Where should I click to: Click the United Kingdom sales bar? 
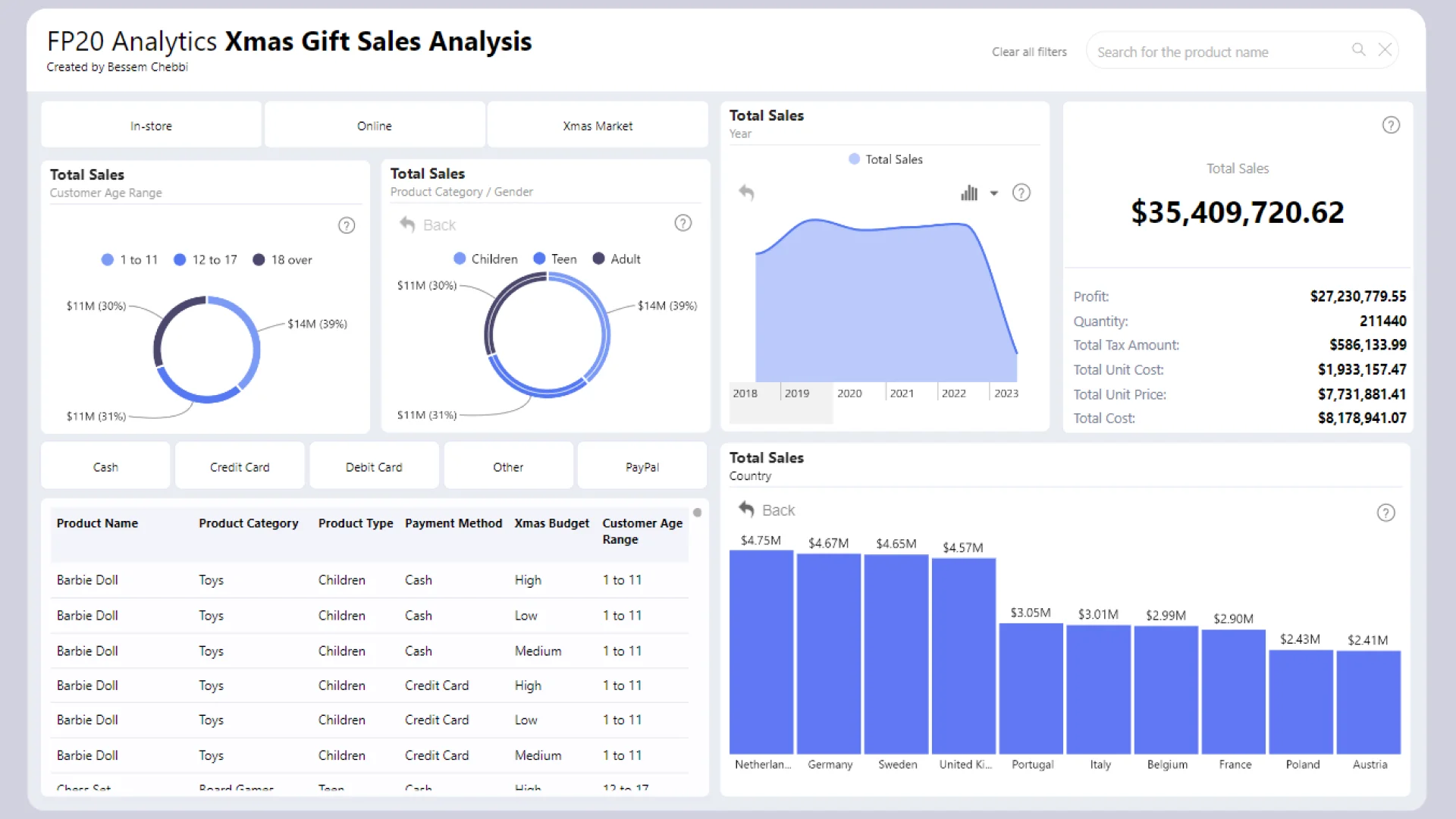point(964,656)
